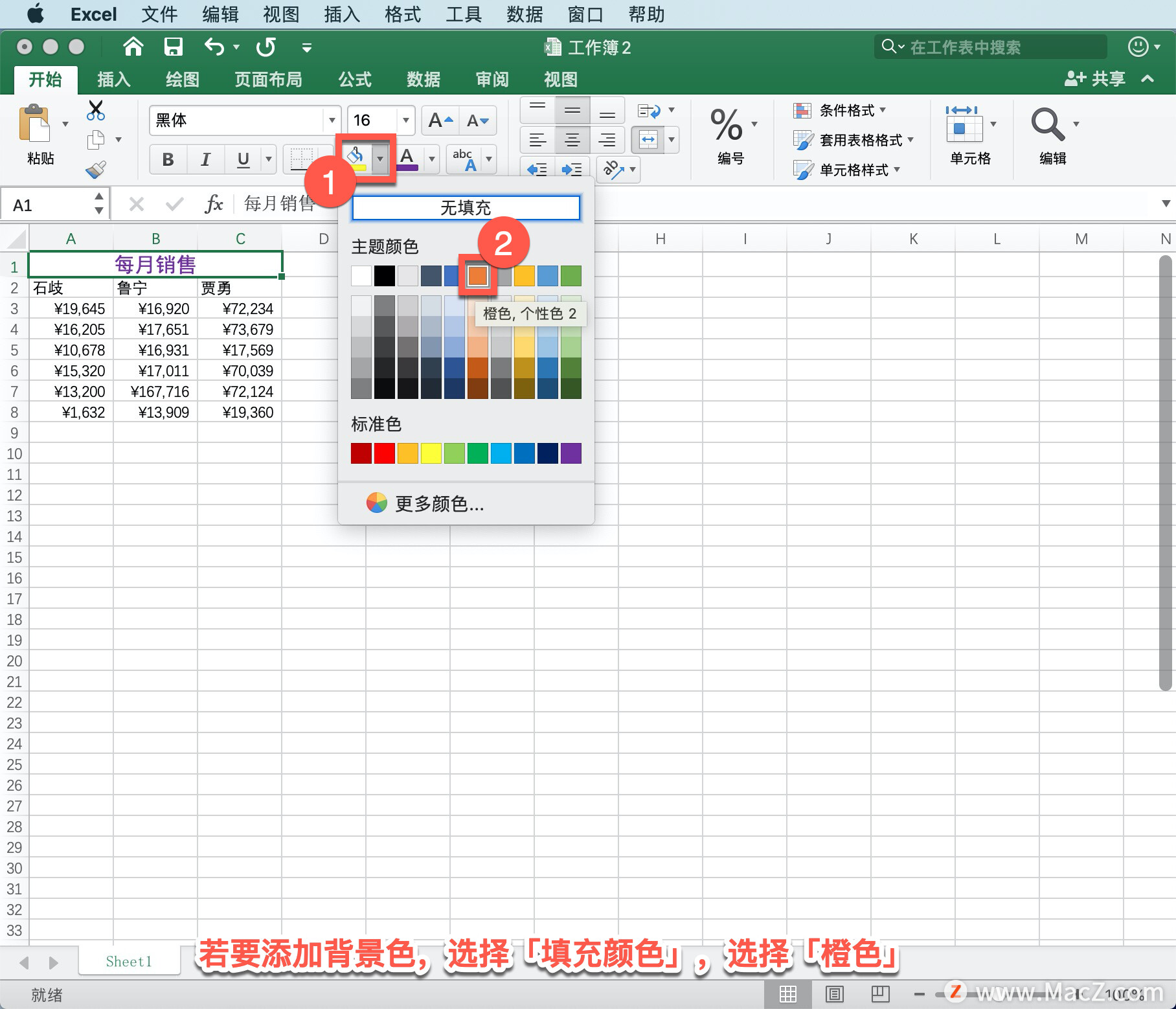1176x1009 pixels.
Task: Toggle bottom vertical alignment
Action: (607, 110)
